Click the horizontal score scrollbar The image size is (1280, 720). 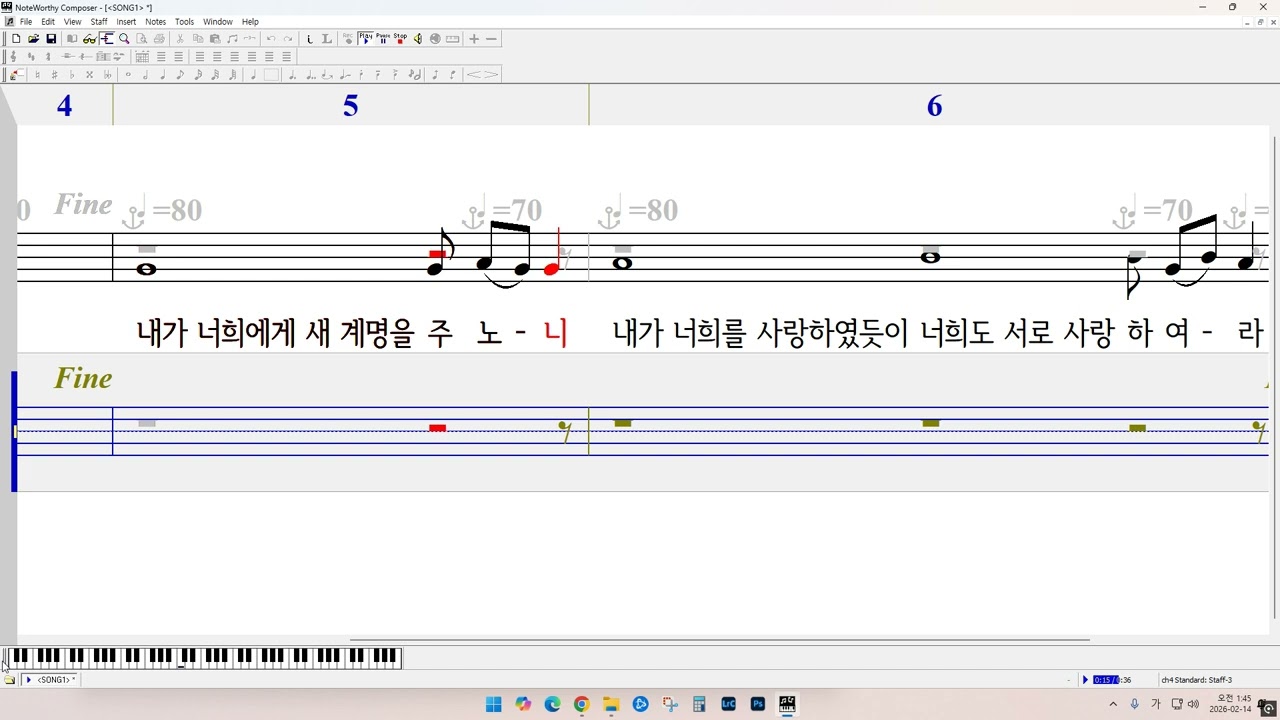[x=719, y=639]
